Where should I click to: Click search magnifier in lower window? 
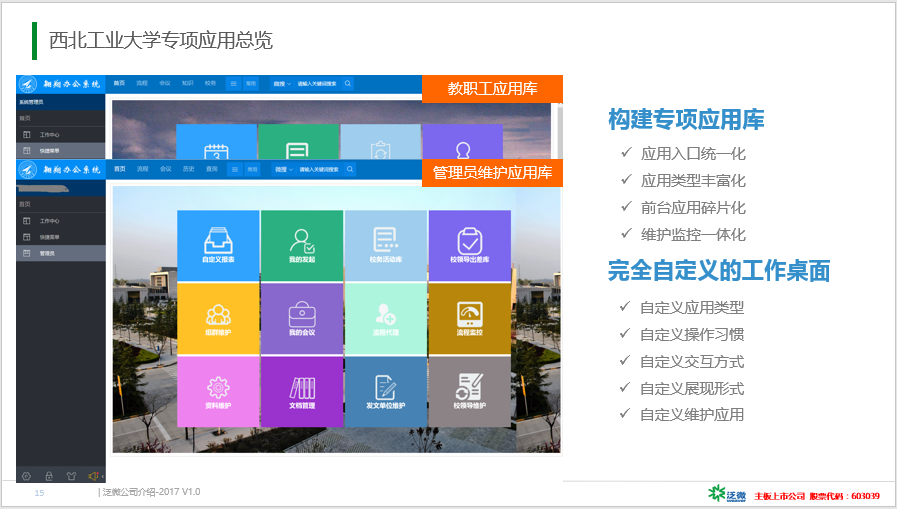350,169
